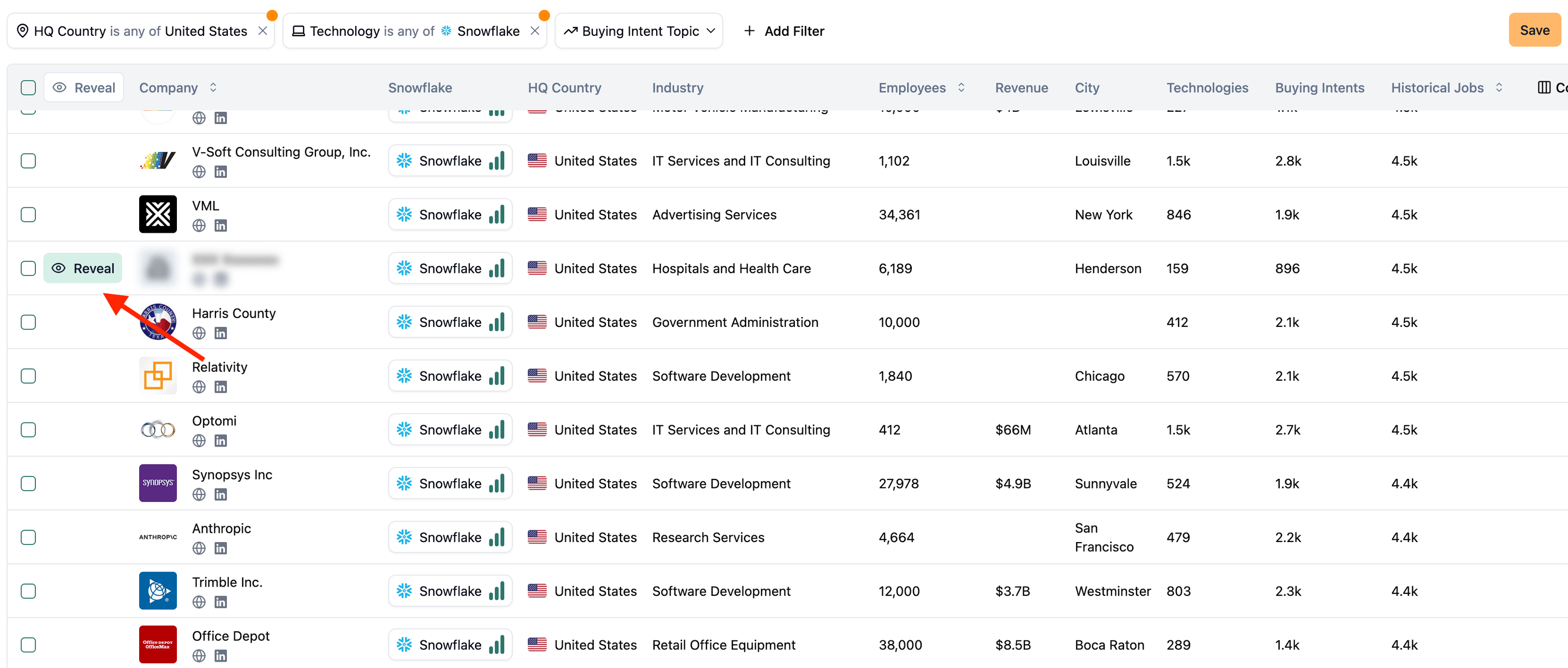Click the Trimble company logo
Viewport: 1568px width, 668px height.
[158, 591]
